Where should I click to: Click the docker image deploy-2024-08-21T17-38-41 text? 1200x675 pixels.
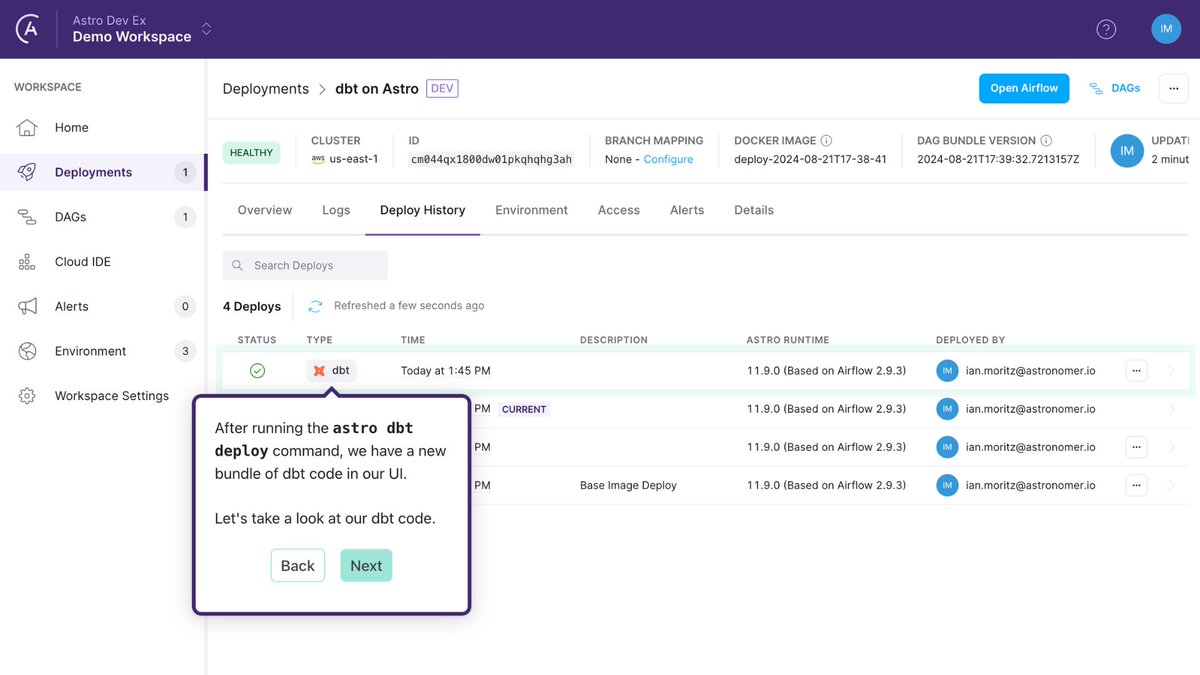tap(810, 160)
